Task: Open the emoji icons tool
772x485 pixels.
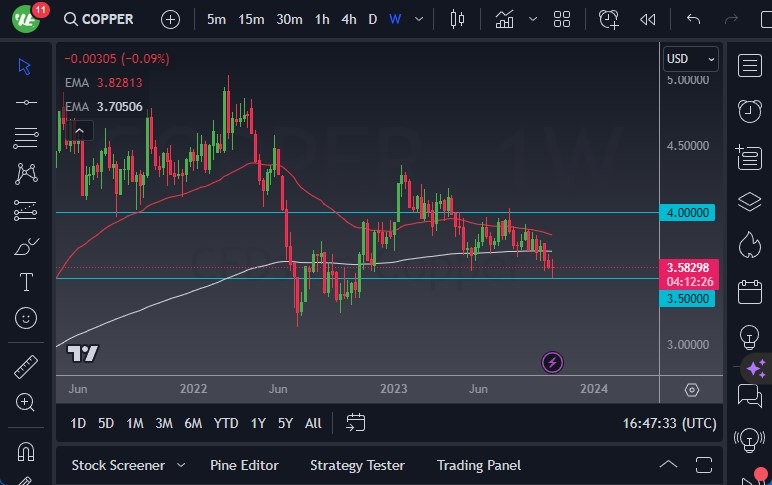Action: (x=26, y=318)
